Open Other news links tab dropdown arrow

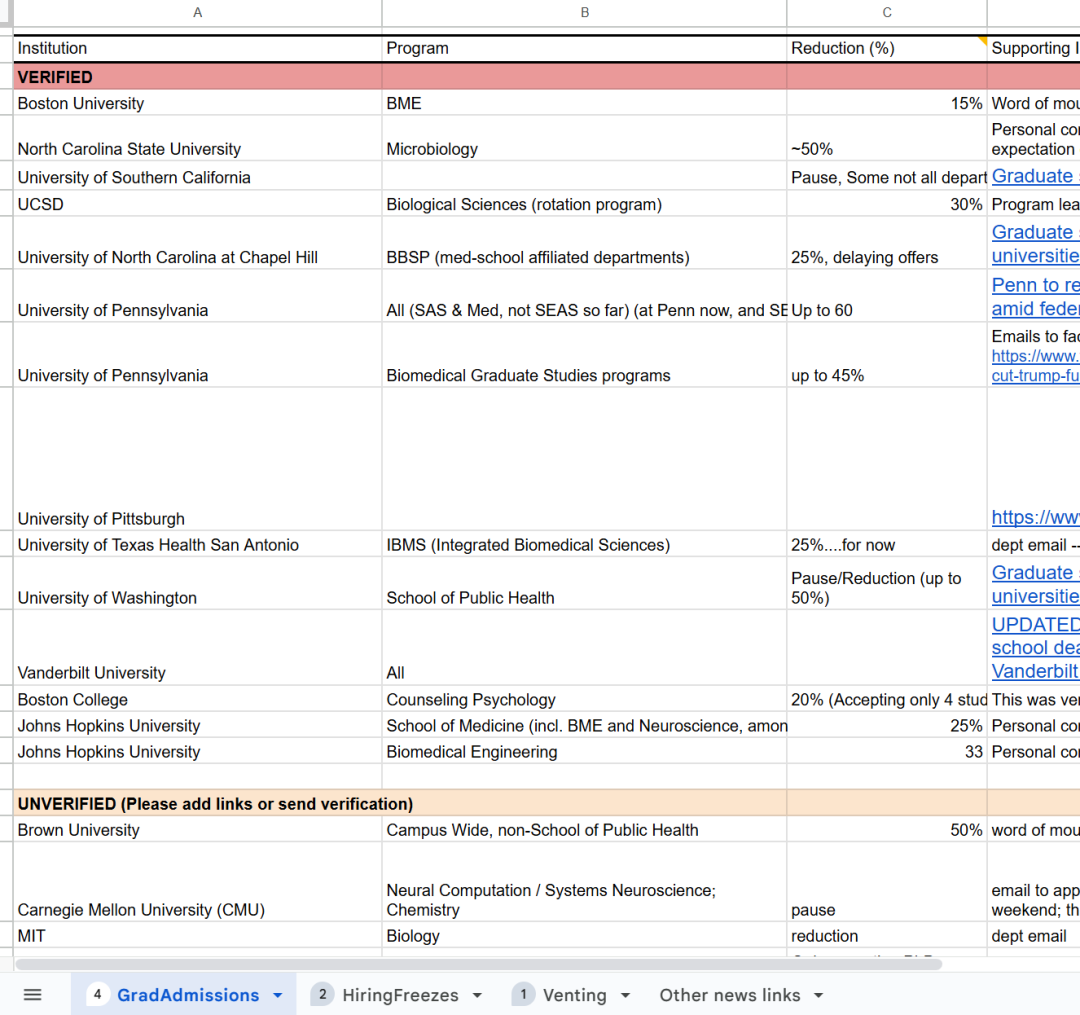pyautogui.click(x=818, y=995)
